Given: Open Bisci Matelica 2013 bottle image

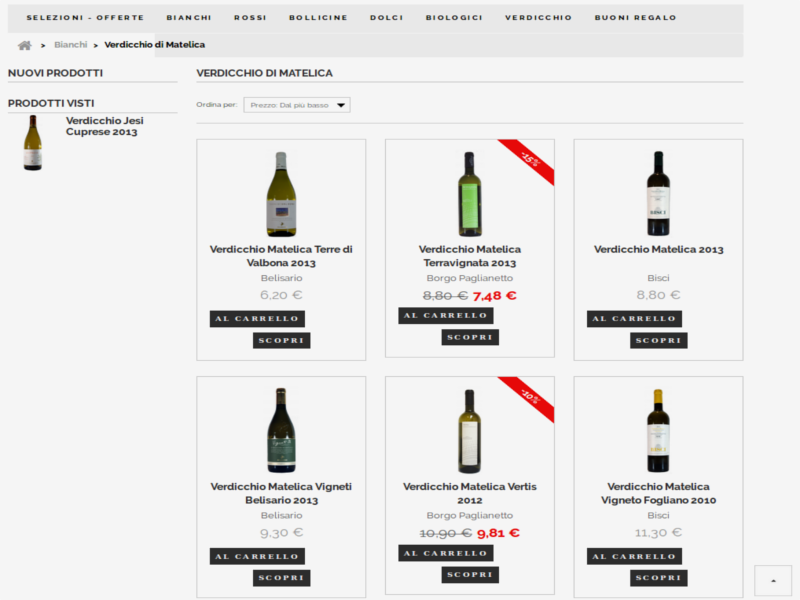Looking at the screenshot, I should [658, 194].
